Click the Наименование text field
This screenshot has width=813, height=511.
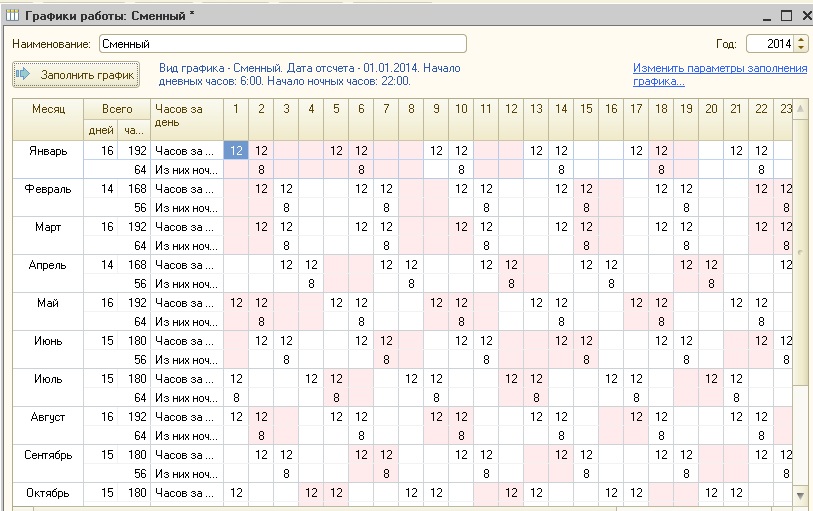click(283, 44)
